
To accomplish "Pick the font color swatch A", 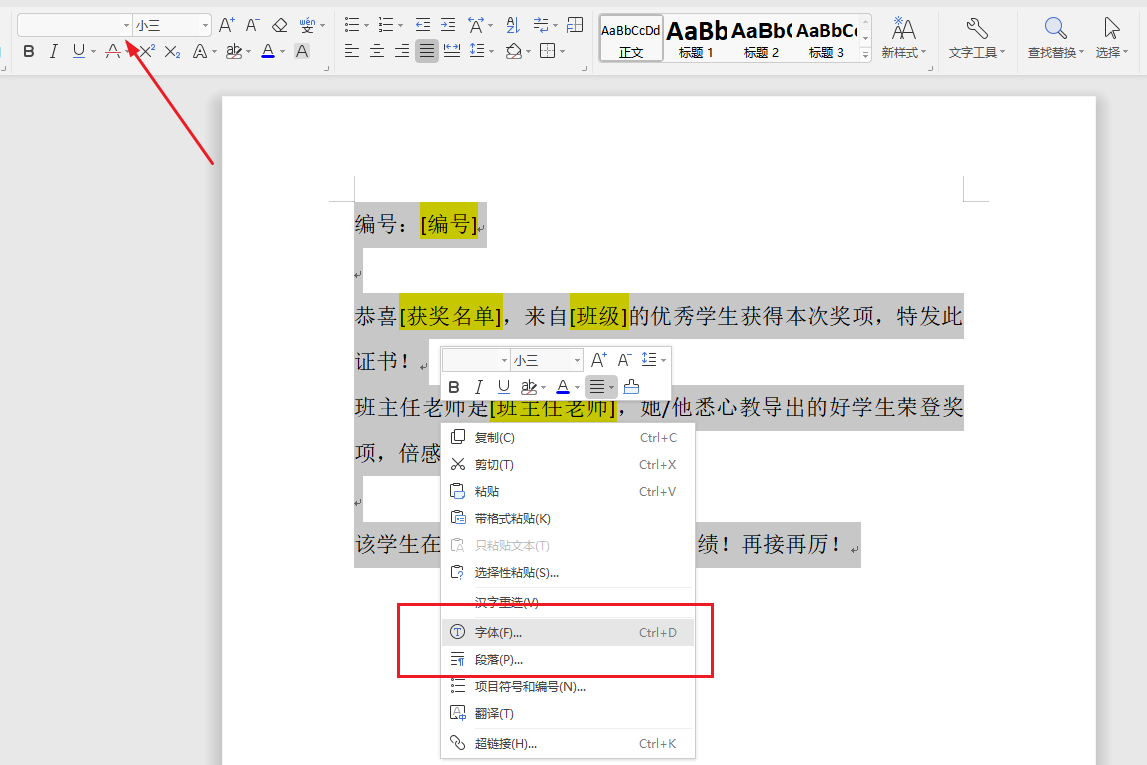I will click(269, 50).
